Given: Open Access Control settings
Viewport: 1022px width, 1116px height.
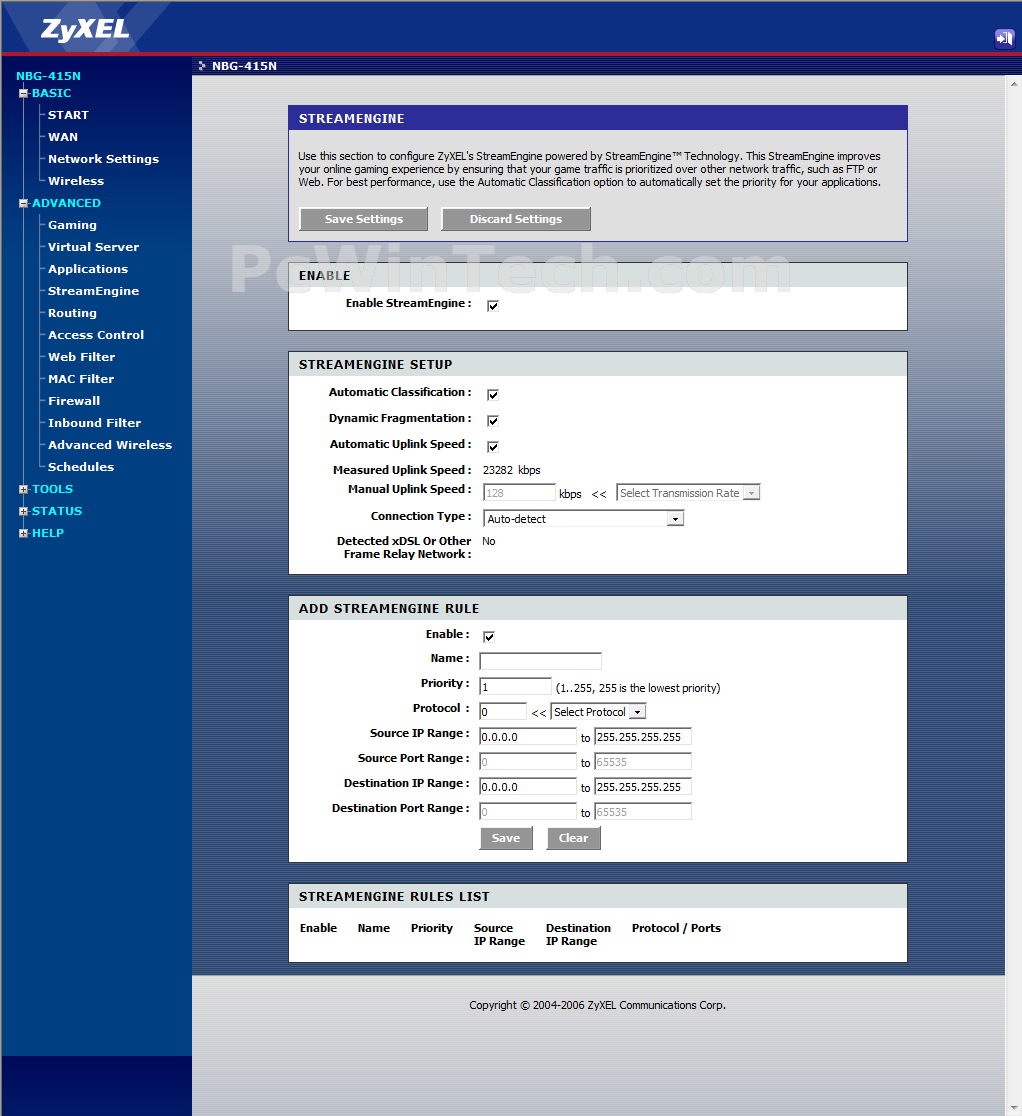Looking at the screenshot, I should pos(95,335).
